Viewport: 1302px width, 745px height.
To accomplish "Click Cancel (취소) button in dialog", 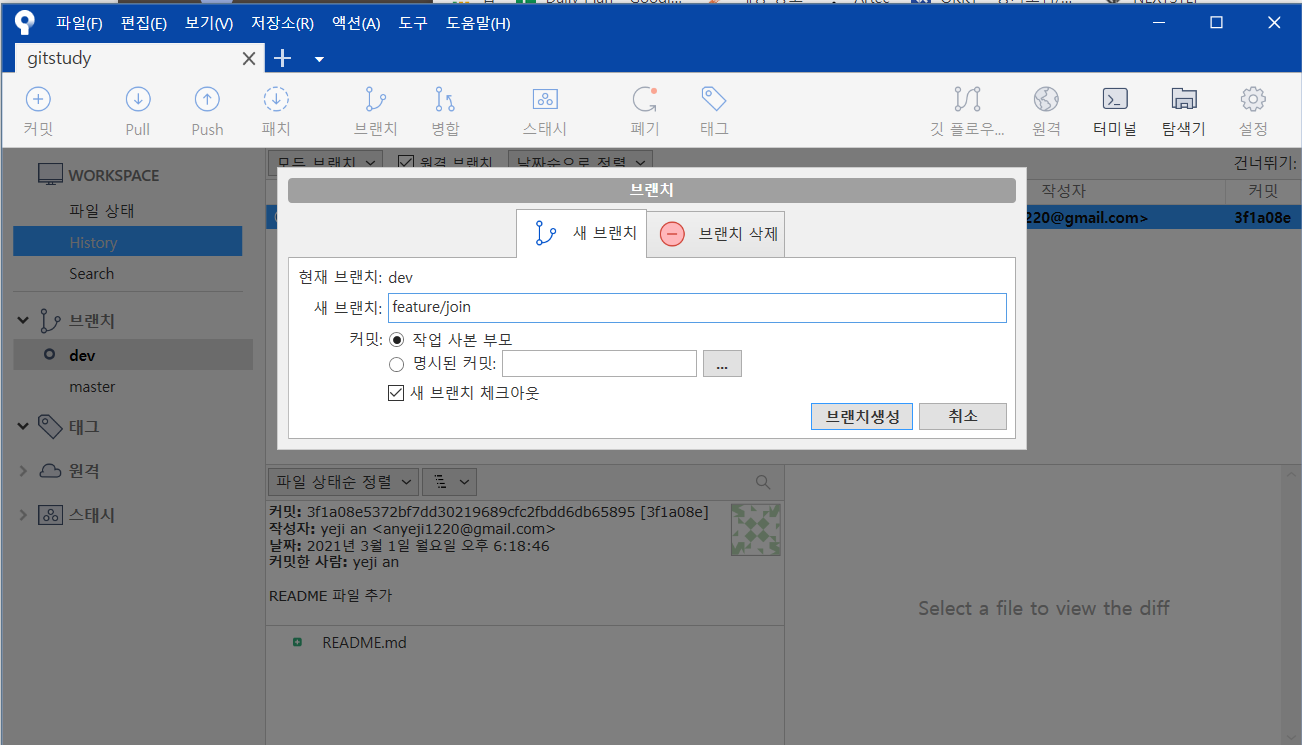I will click(x=962, y=417).
